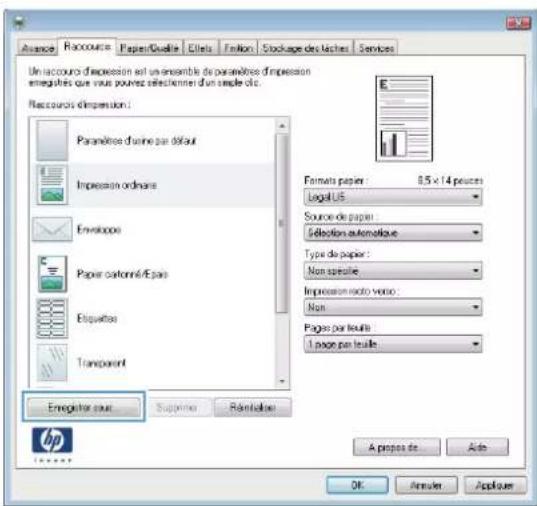Select 'Paramètres d'usine par défaut' text
The image size is (537, 506).
coord(137,140)
